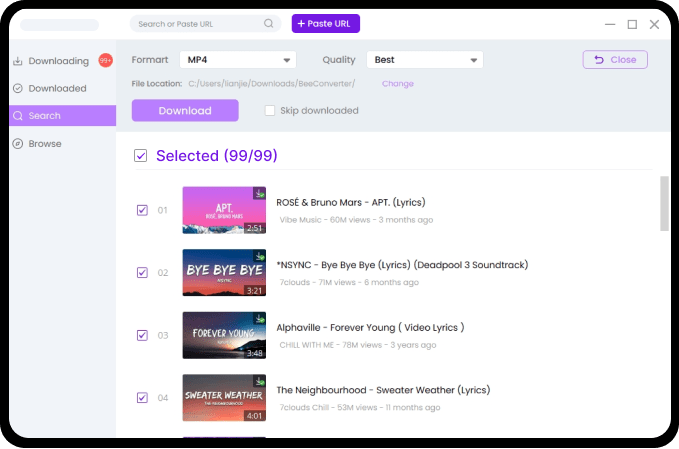Click the Browse compass icon in sidebar
This screenshot has width=679, height=449.
click(x=18, y=144)
